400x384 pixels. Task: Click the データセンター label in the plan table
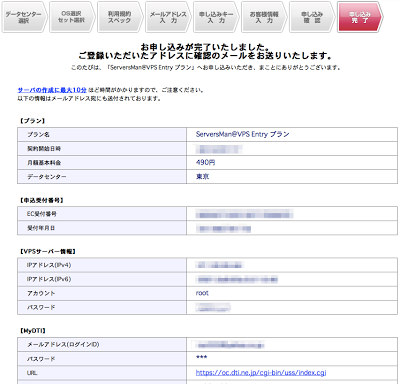(102, 176)
